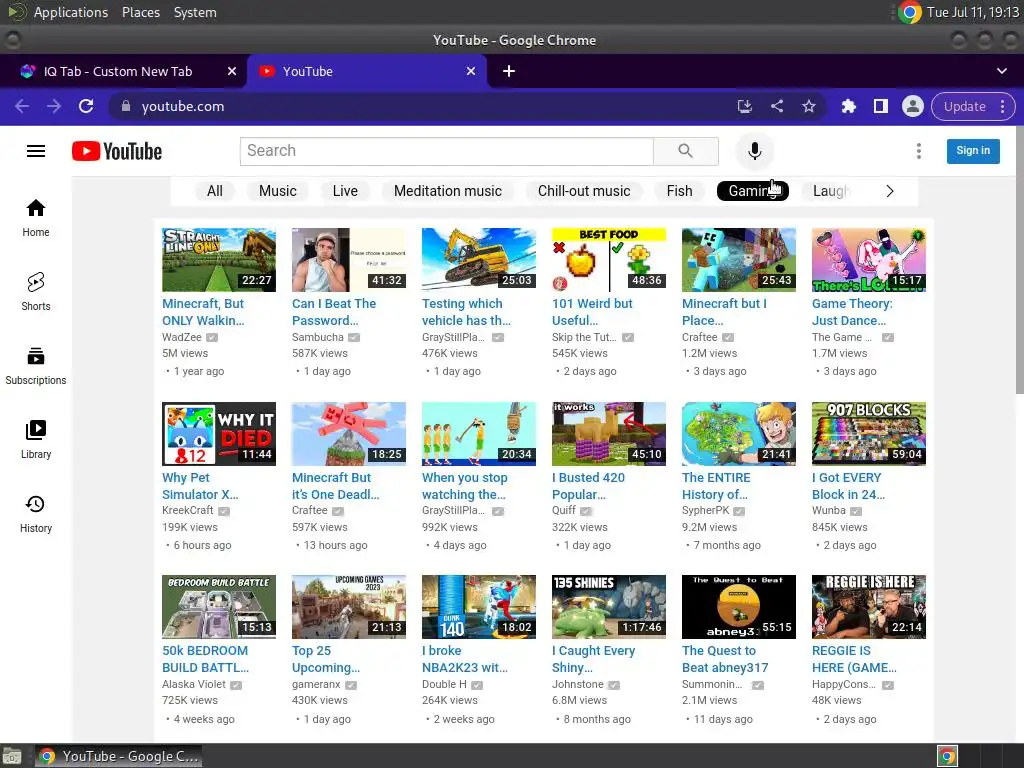
Task: Click the date and time clock
Action: pos(972,12)
